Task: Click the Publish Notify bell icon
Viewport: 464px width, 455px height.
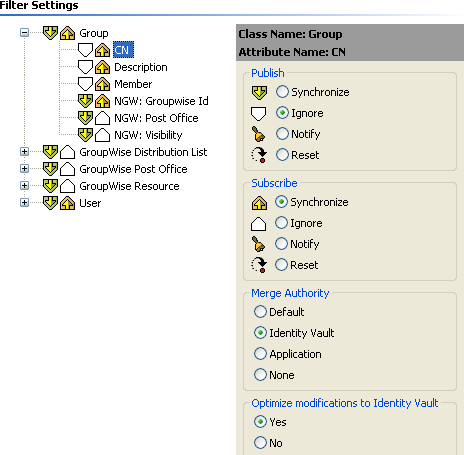Action: tap(258, 134)
